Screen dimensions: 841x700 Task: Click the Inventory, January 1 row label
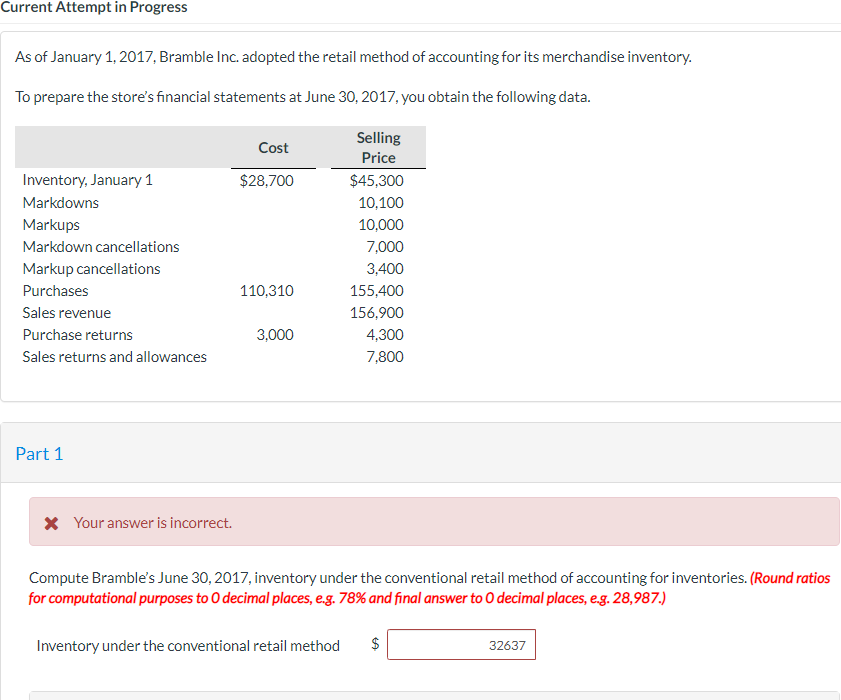click(87, 180)
